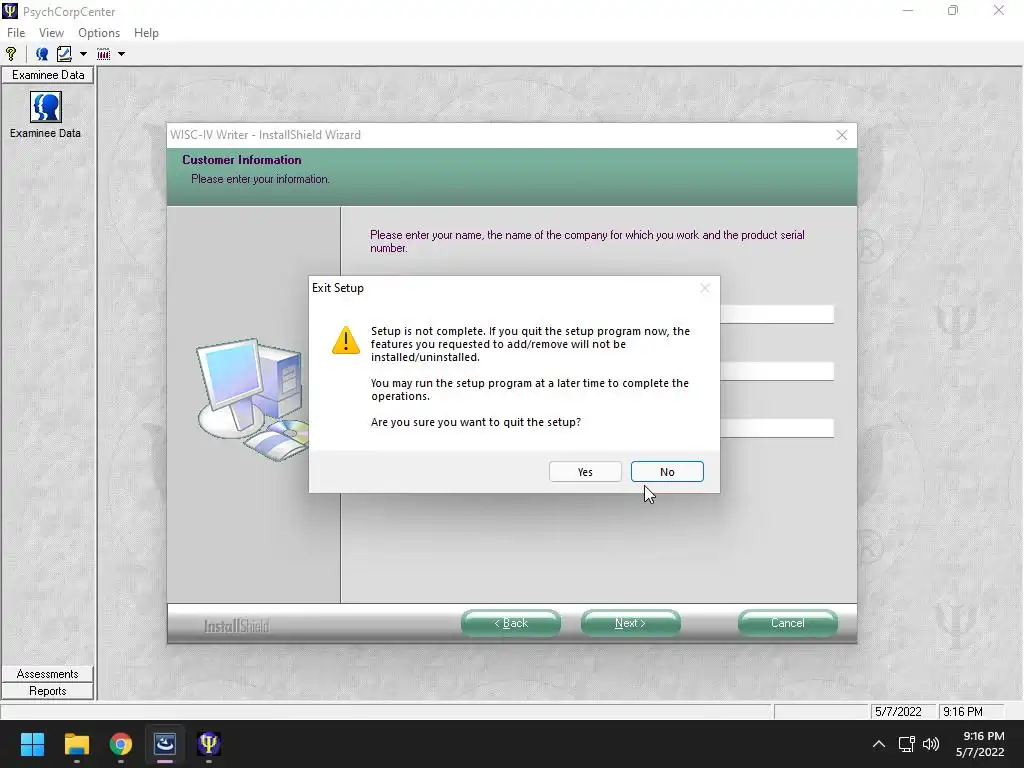
Task: Switch to Assessments sidebar tab
Action: click(x=48, y=674)
